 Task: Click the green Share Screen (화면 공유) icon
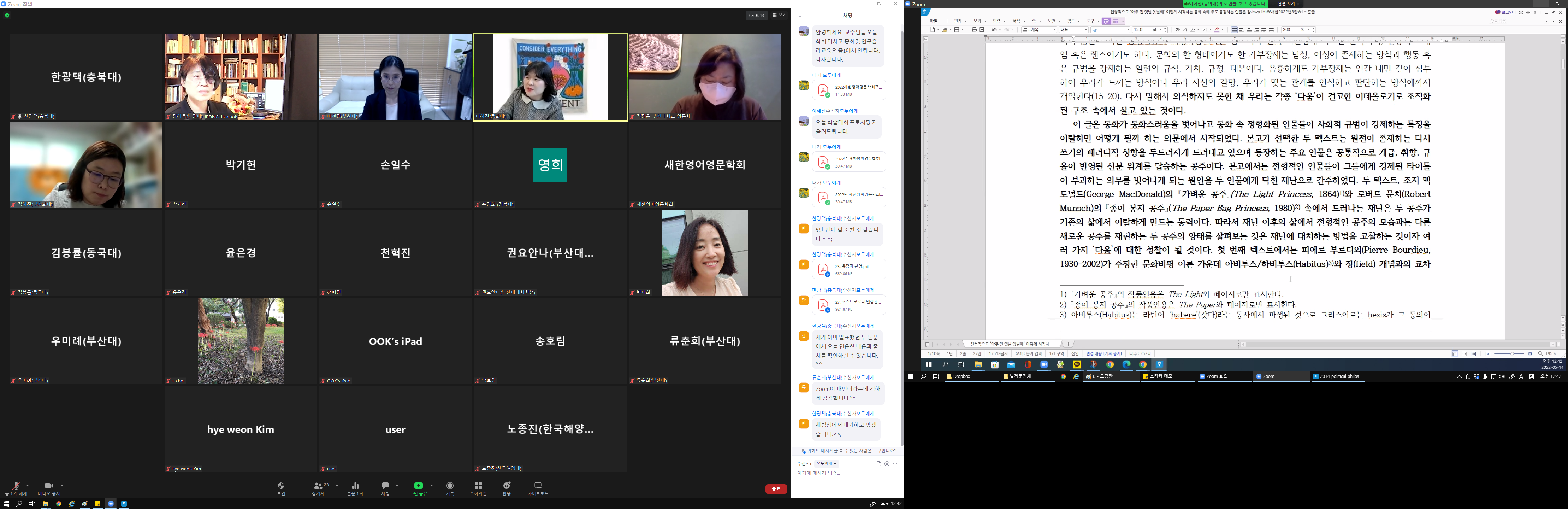click(x=418, y=486)
